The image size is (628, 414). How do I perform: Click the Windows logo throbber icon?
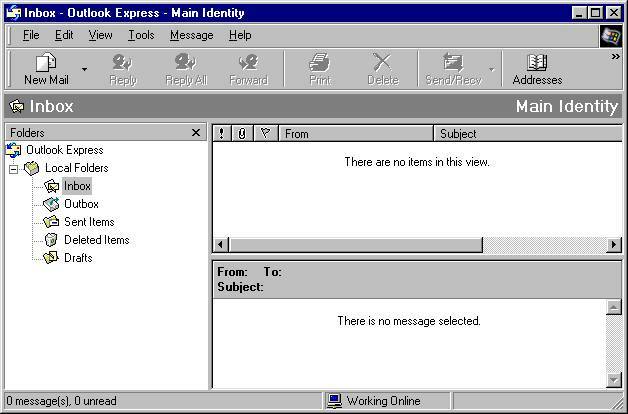(x=610, y=36)
